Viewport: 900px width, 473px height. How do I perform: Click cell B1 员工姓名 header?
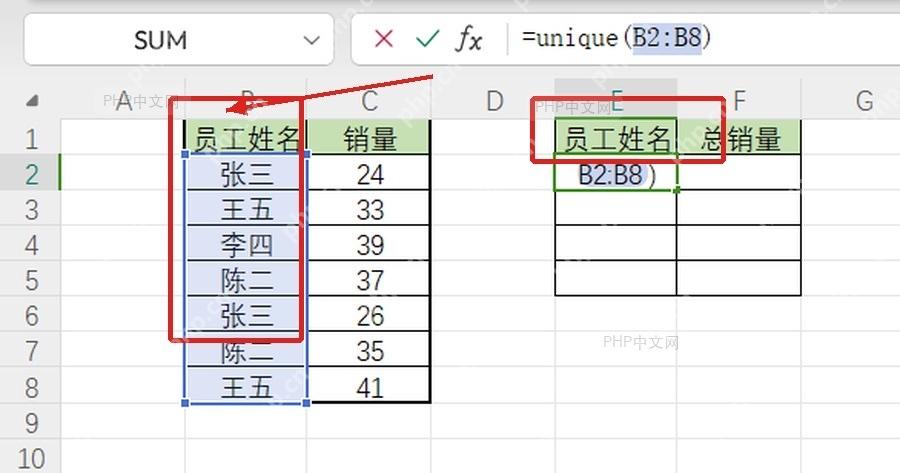pos(246,138)
